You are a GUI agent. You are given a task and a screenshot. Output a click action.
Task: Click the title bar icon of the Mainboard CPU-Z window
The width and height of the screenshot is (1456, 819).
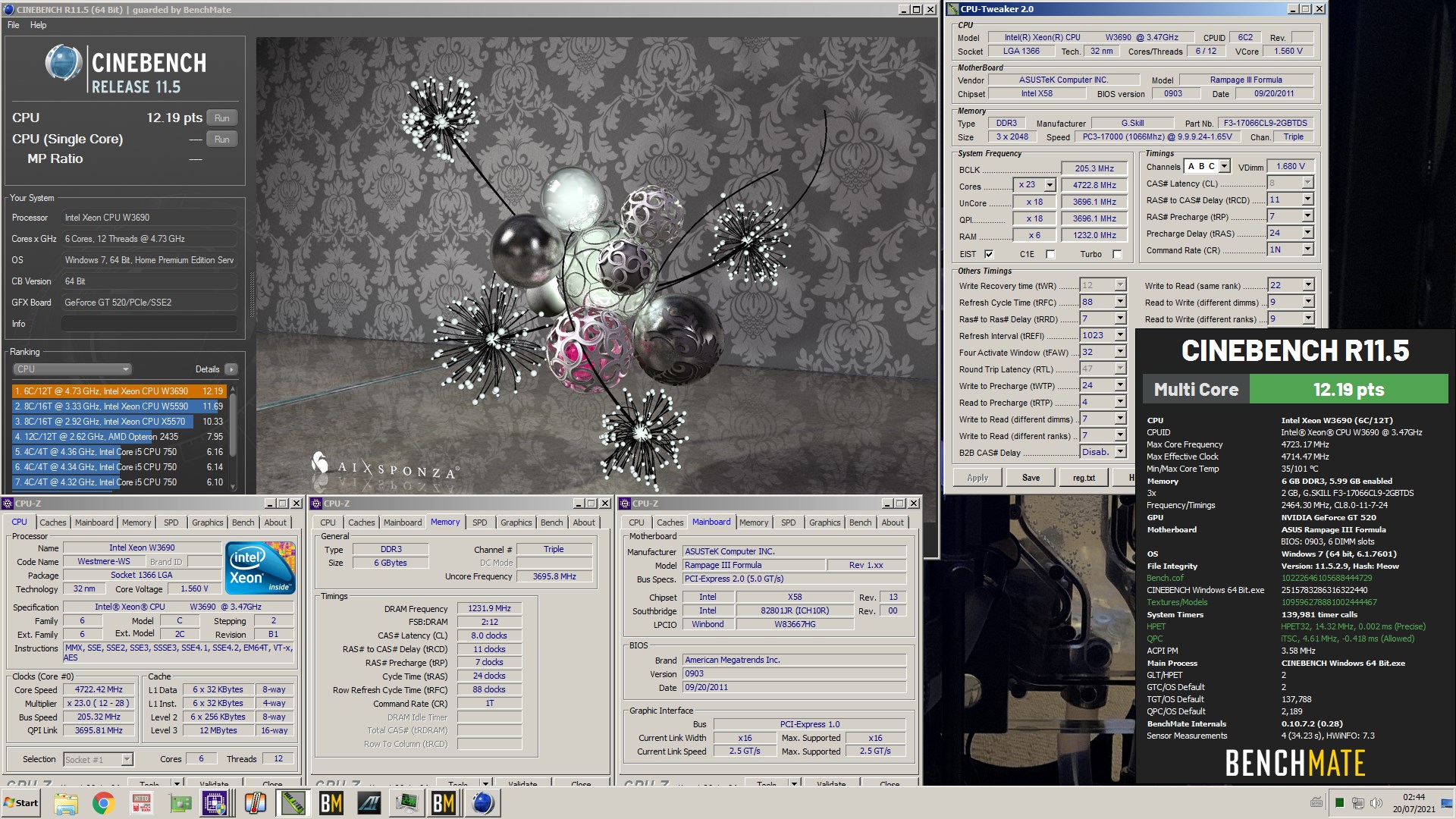click(625, 504)
